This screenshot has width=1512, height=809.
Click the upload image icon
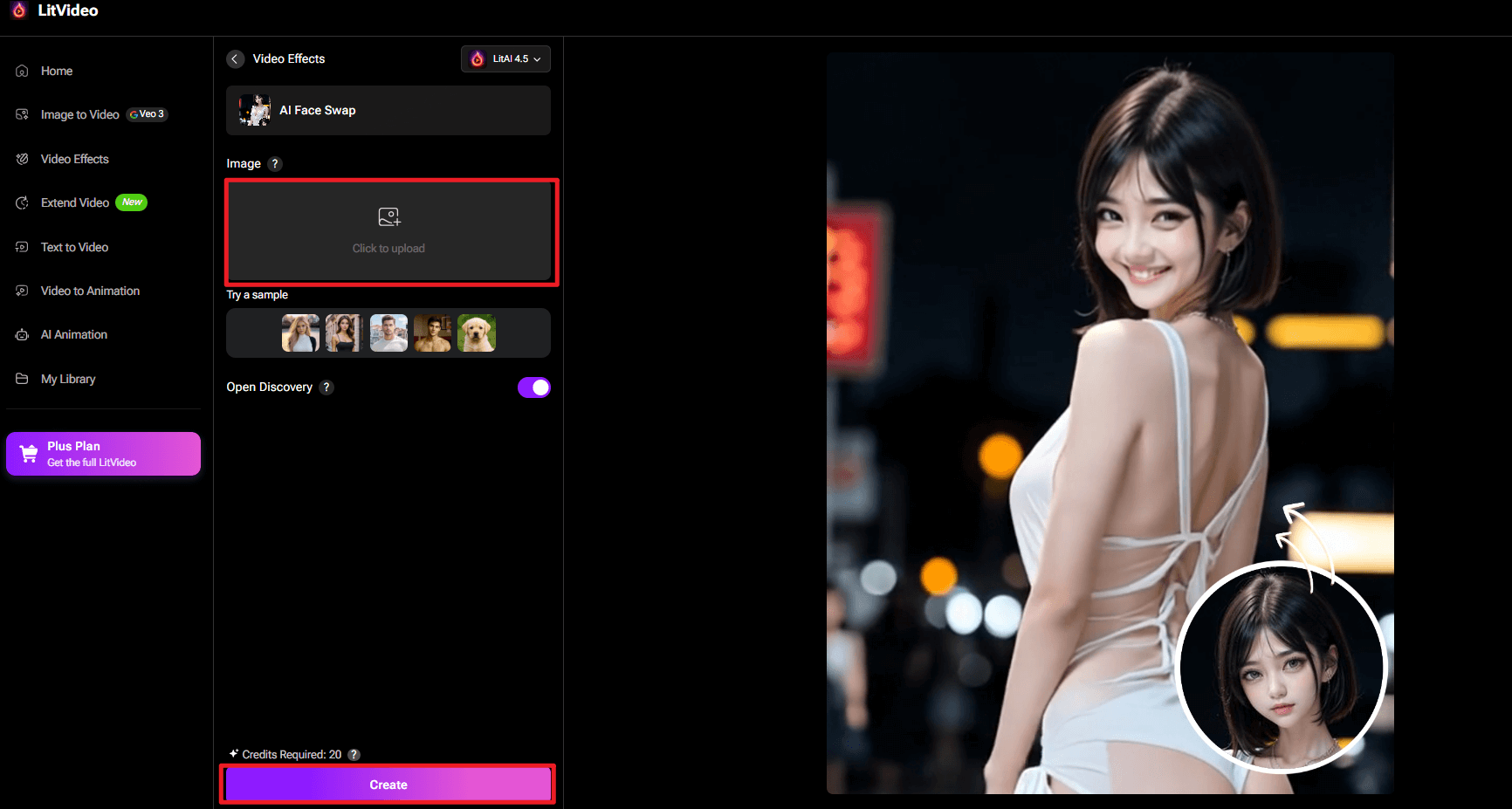pyautogui.click(x=388, y=217)
